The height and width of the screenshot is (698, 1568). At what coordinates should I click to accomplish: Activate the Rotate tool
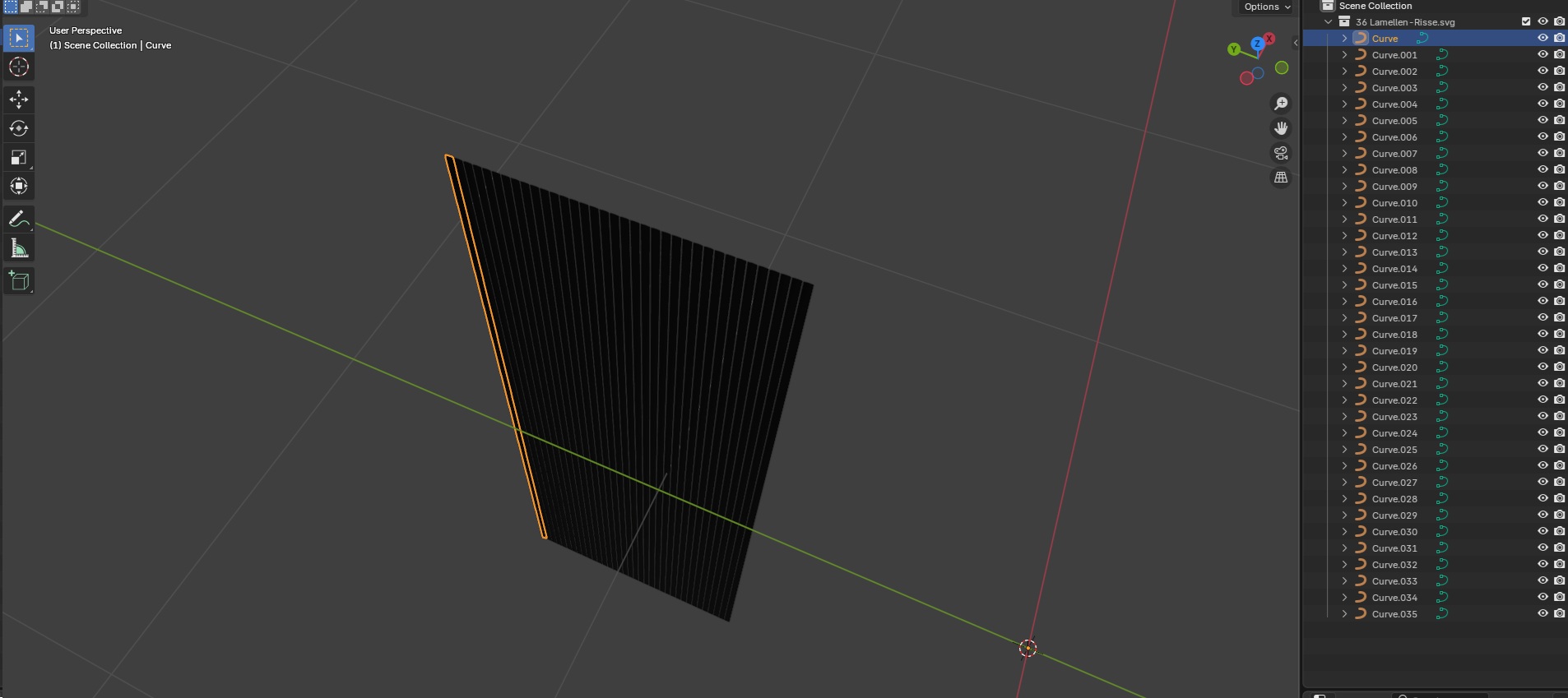pos(19,128)
